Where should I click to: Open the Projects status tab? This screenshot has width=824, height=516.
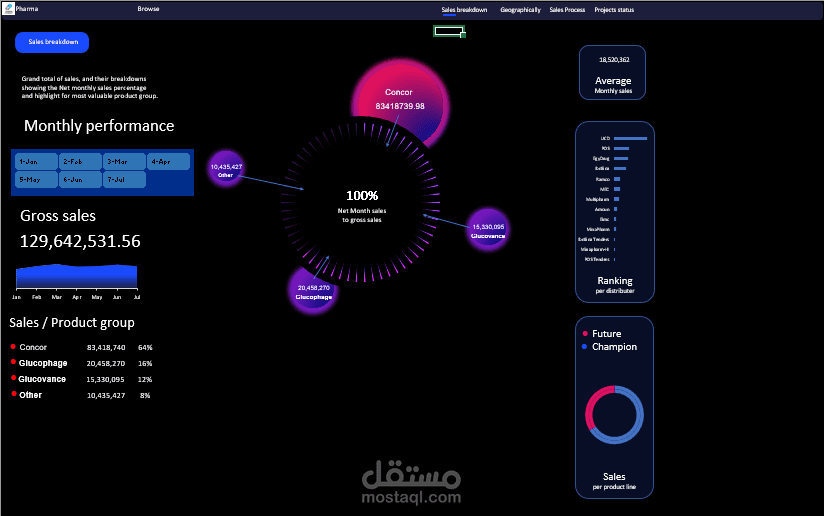click(614, 10)
